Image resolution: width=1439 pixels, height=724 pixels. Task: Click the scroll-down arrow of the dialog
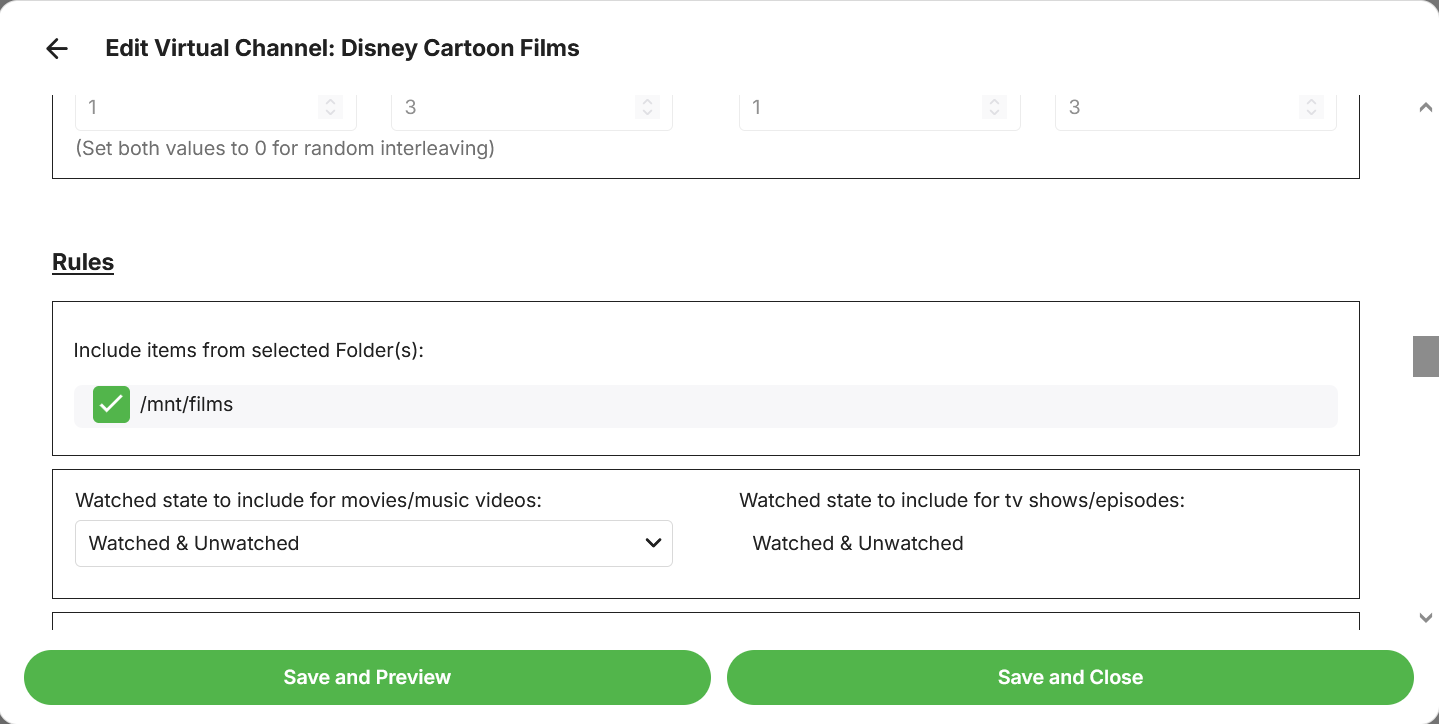pos(1426,618)
